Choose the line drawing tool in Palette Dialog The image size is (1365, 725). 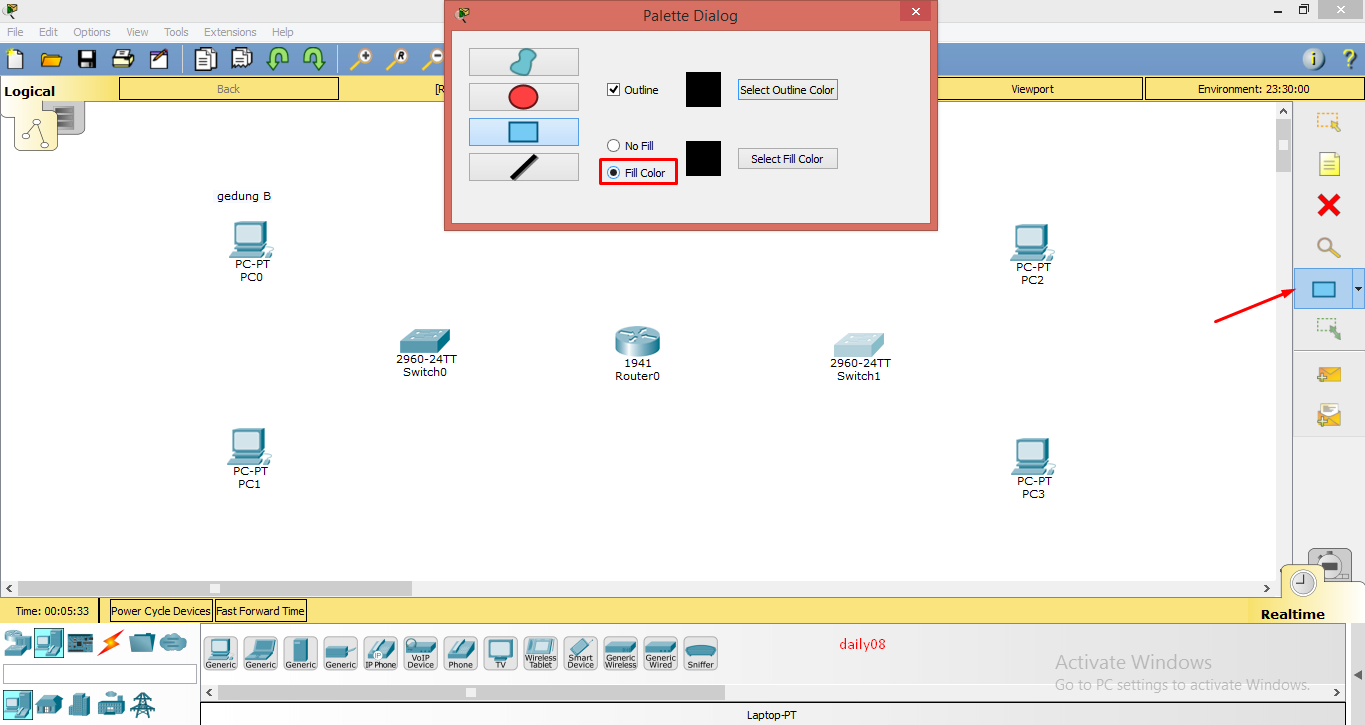click(x=523, y=166)
